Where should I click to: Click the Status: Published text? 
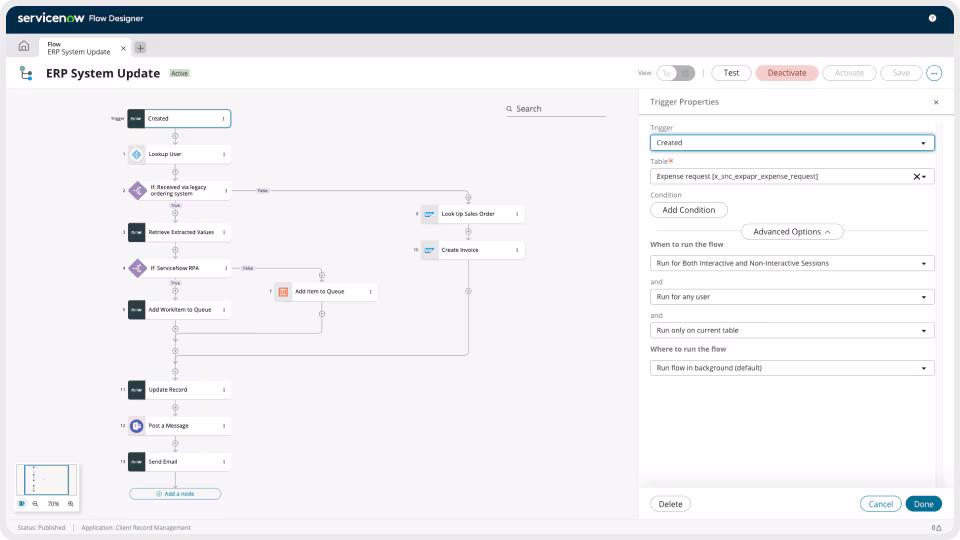pyautogui.click(x=41, y=528)
